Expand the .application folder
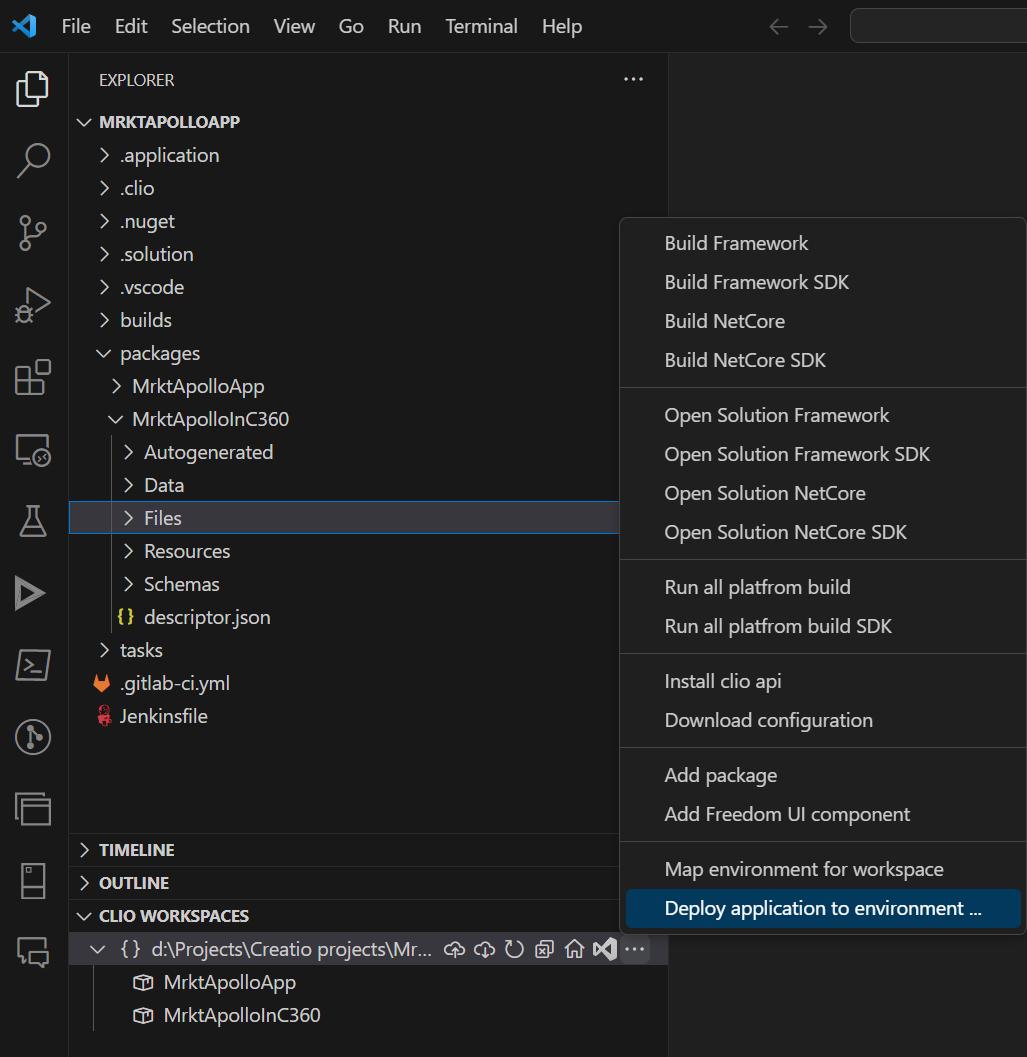Screen dimensions: 1027x1057 (105, 155)
